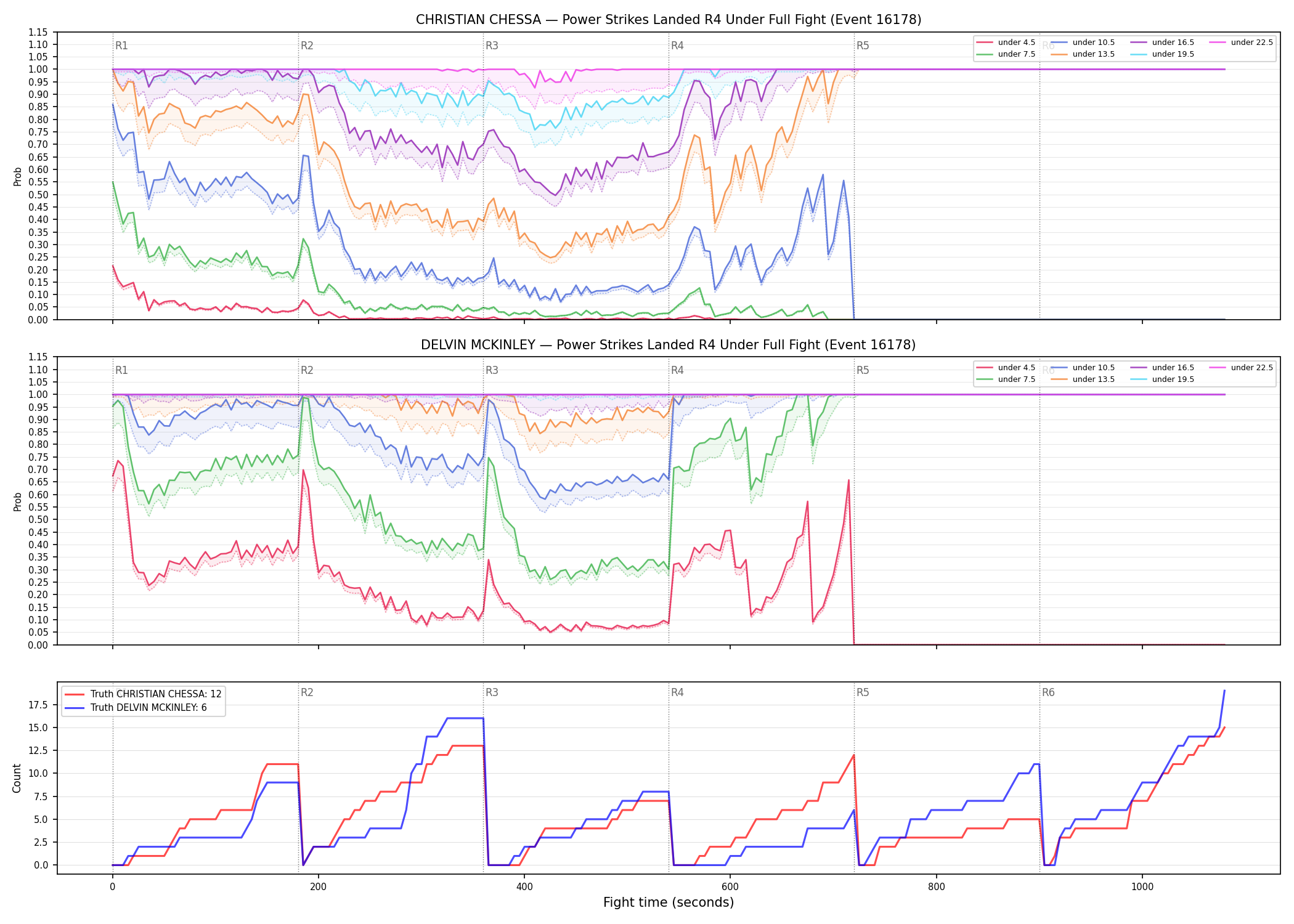Click the R5 round marker in McKinley chart

pyautogui.click(x=863, y=370)
